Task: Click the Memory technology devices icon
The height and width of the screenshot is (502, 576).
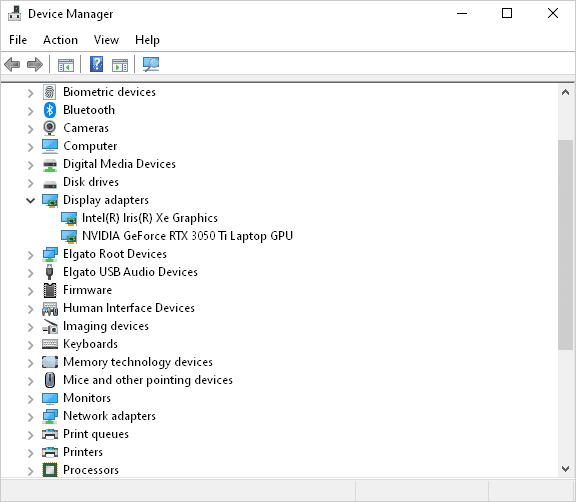Action: pyautogui.click(x=50, y=362)
